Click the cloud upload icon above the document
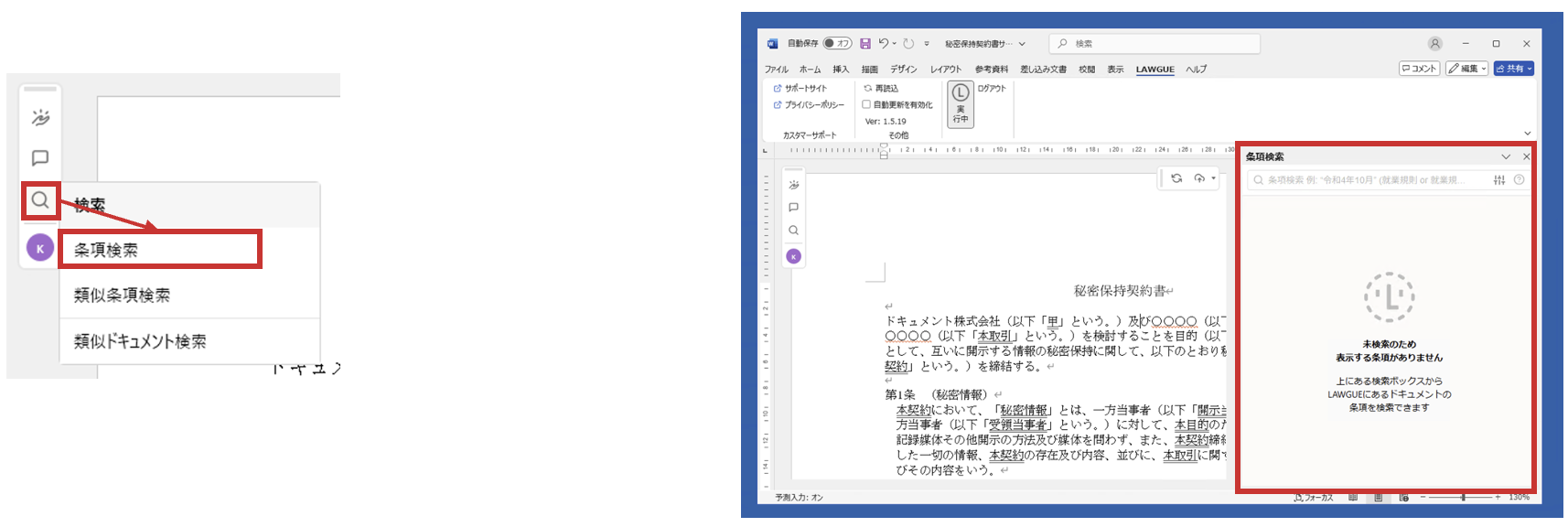The height and width of the screenshot is (527, 1568). pyautogui.click(x=1199, y=178)
